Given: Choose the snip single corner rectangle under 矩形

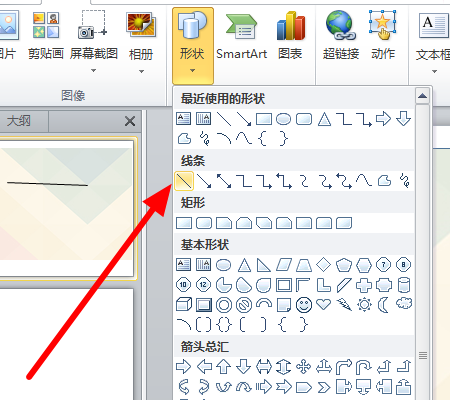Looking at the screenshot, I should [x=224, y=223].
